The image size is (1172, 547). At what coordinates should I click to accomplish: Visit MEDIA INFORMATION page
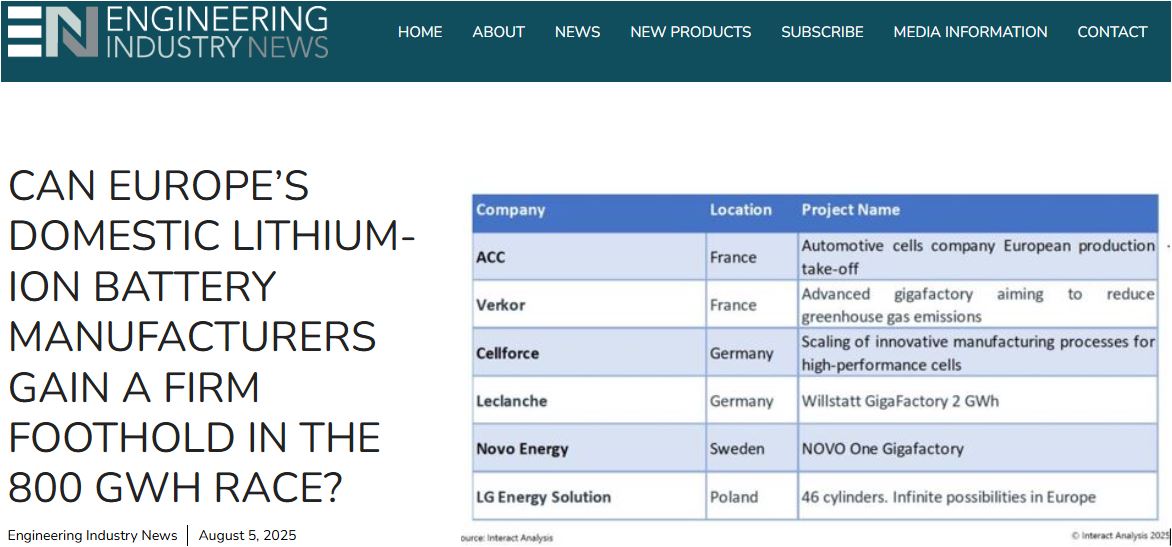[970, 32]
